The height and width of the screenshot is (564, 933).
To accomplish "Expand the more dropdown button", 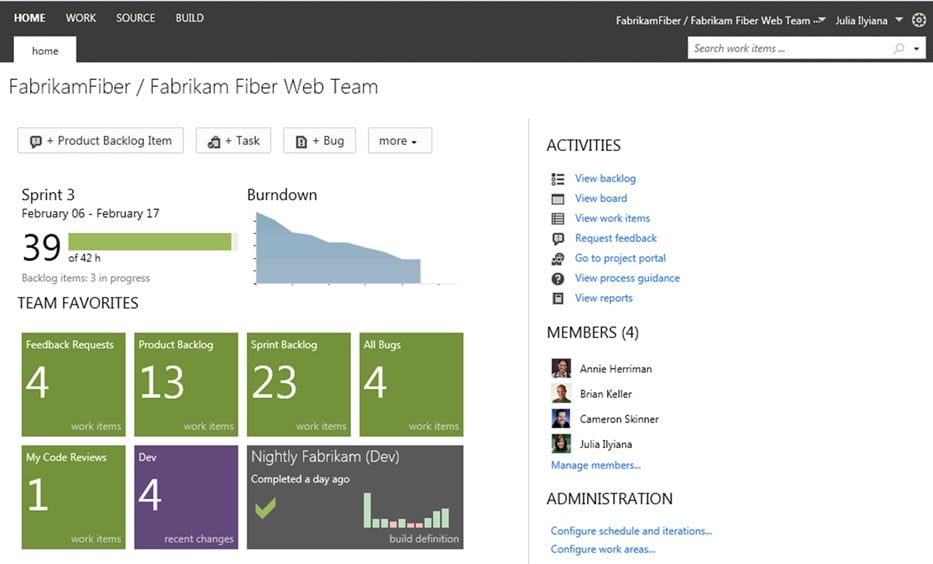I will (x=400, y=140).
